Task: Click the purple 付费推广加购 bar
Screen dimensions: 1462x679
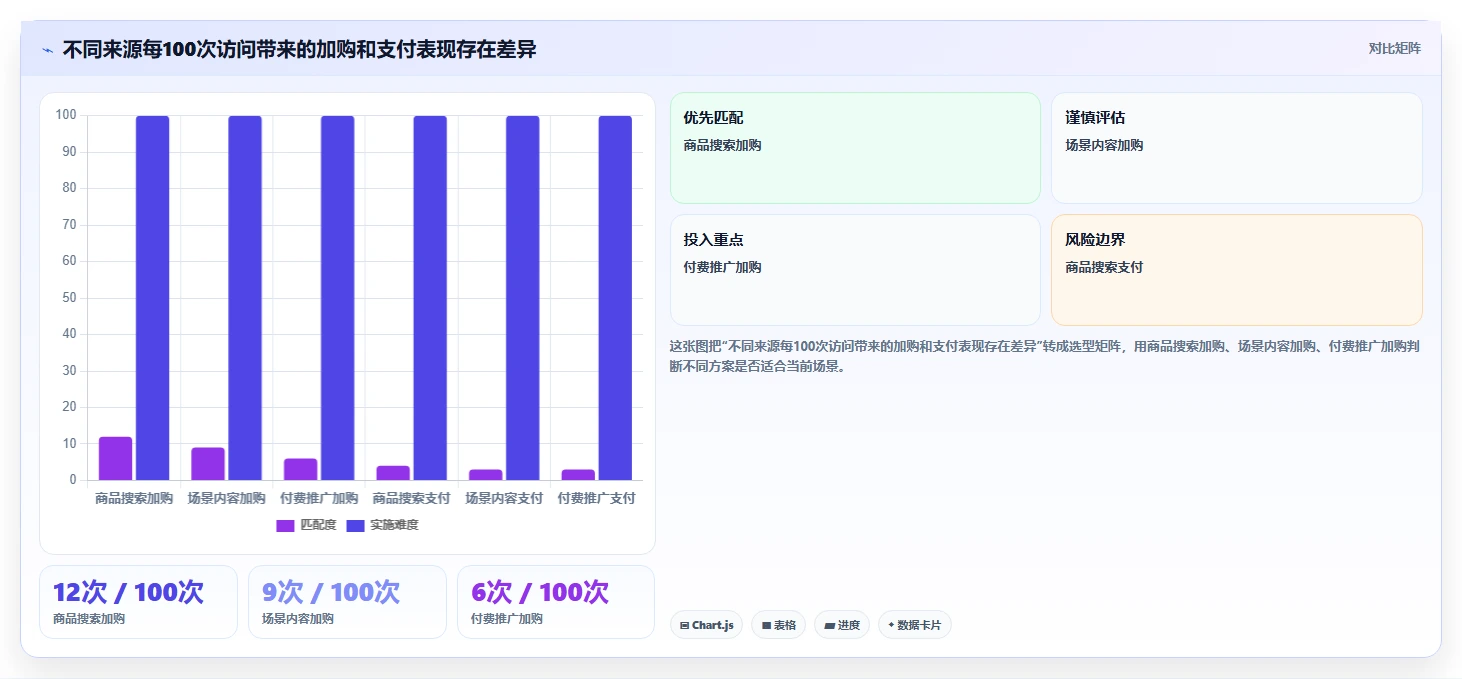Action: 300,469
